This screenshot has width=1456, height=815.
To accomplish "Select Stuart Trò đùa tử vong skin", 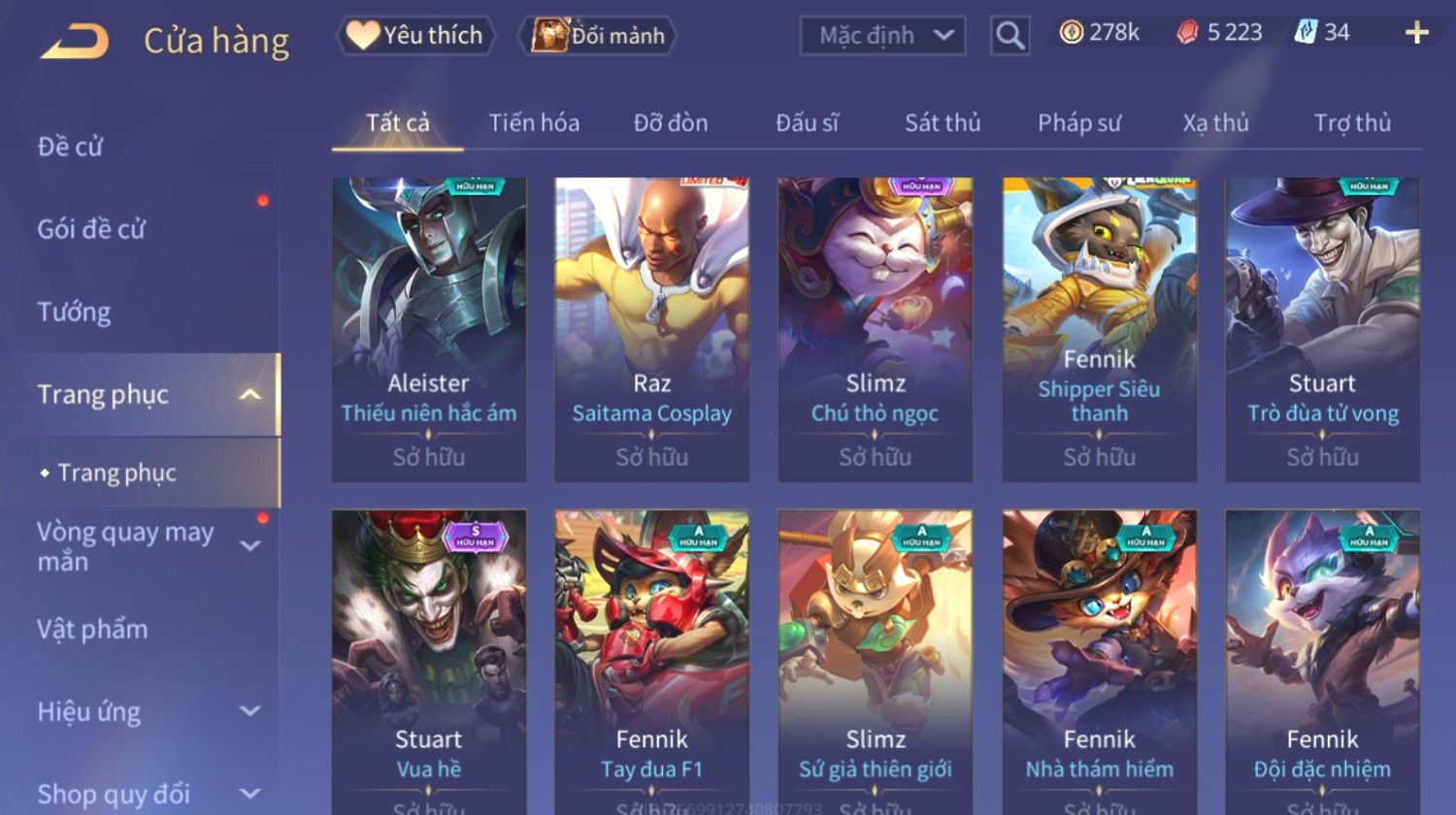I will pos(1322,329).
